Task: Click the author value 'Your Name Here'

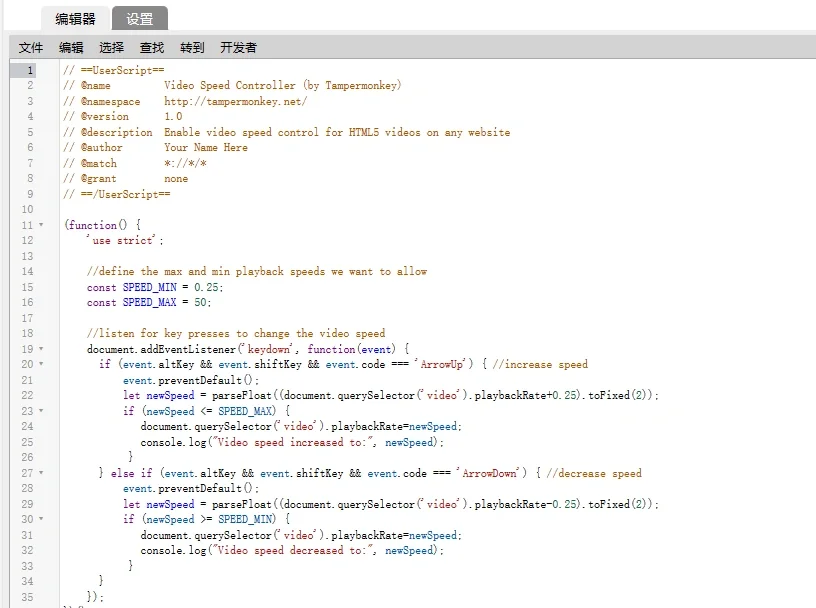Action: coord(206,148)
